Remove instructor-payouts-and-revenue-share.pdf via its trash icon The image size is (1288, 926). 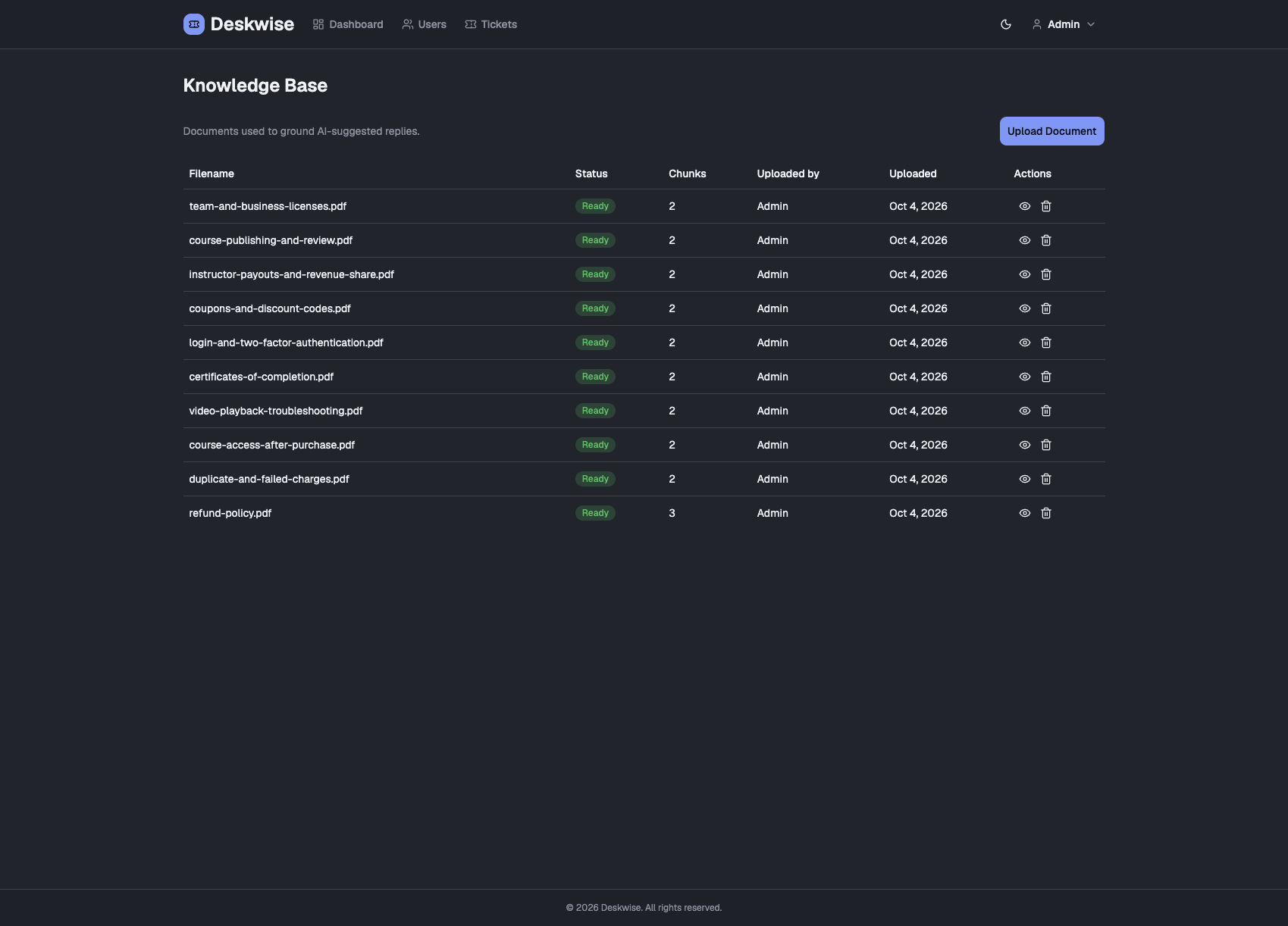click(x=1046, y=274)
